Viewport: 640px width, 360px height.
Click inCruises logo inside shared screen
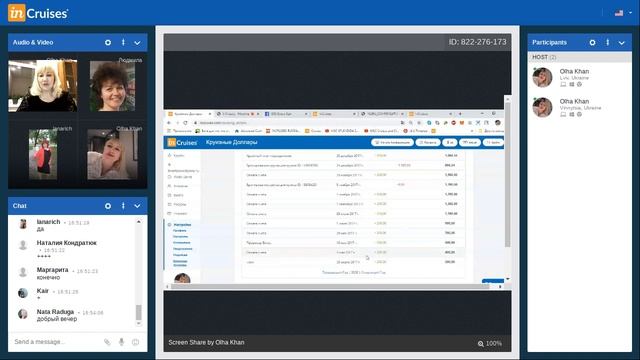click(182, 142)
